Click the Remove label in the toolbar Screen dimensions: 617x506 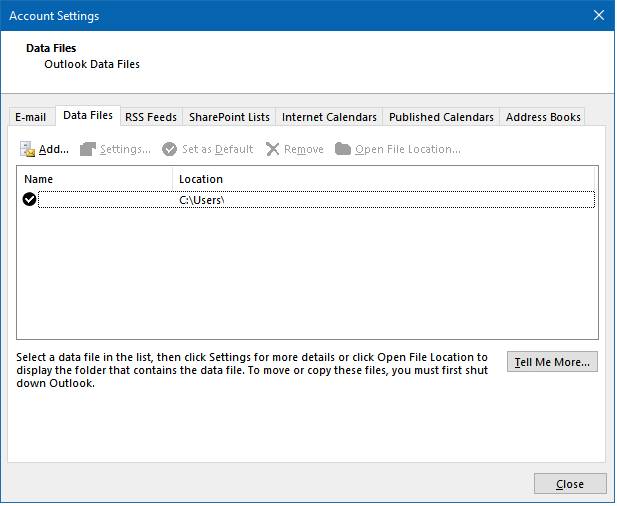pyautogui.click(x=304, y=150)
